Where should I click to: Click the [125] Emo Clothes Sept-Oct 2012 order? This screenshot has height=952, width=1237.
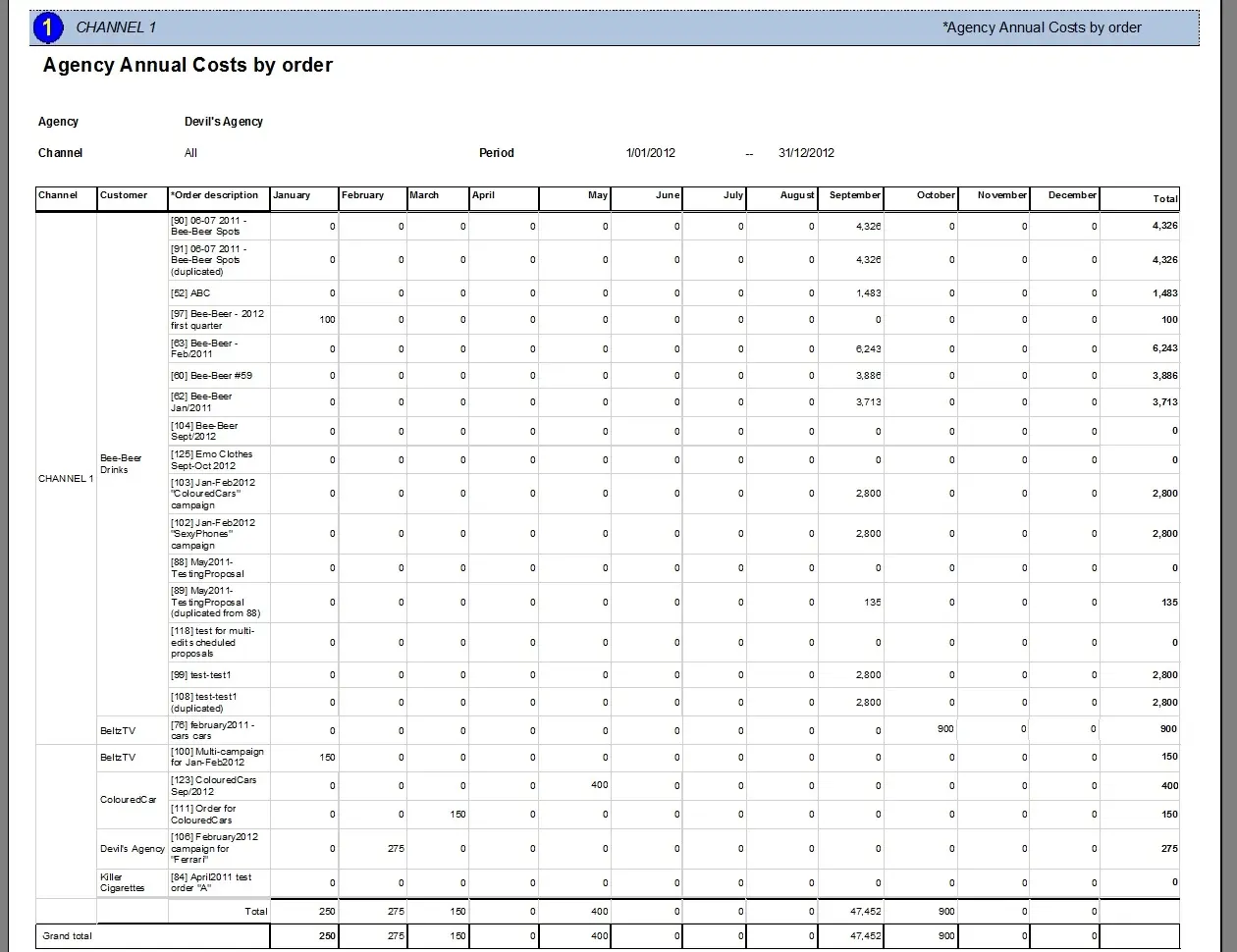pos(211,460)
